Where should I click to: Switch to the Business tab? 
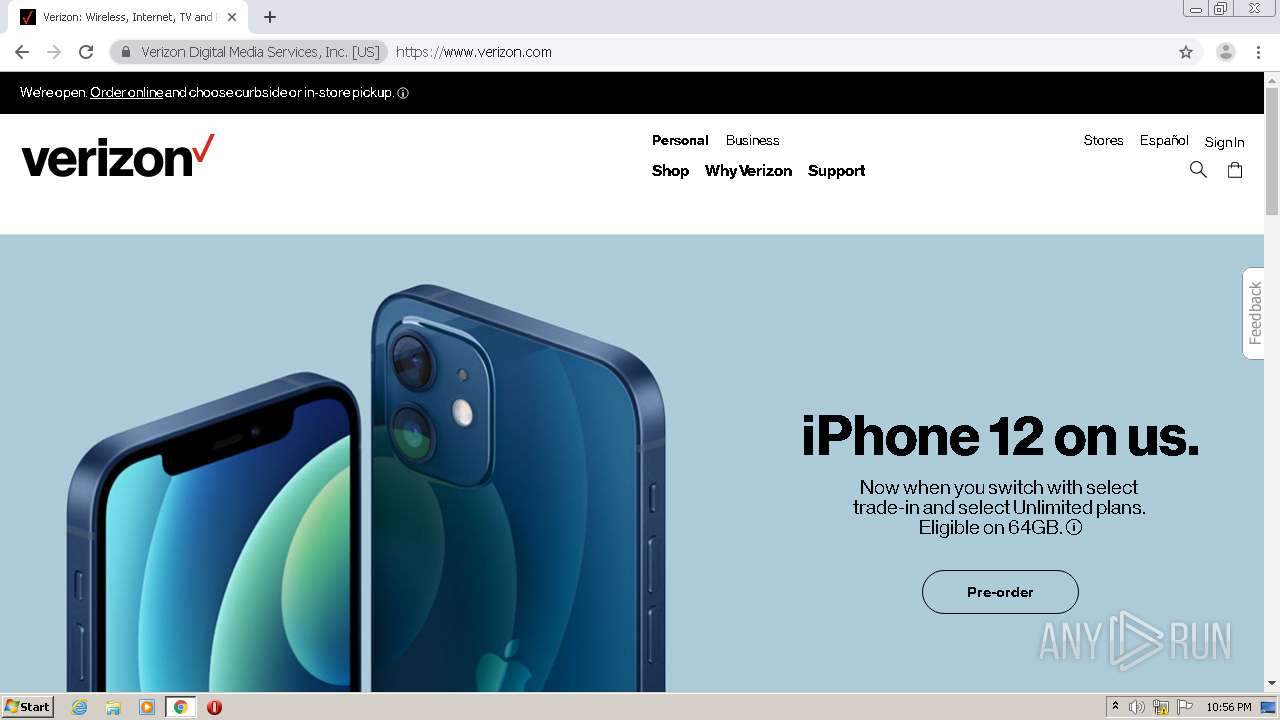[752, 141]
